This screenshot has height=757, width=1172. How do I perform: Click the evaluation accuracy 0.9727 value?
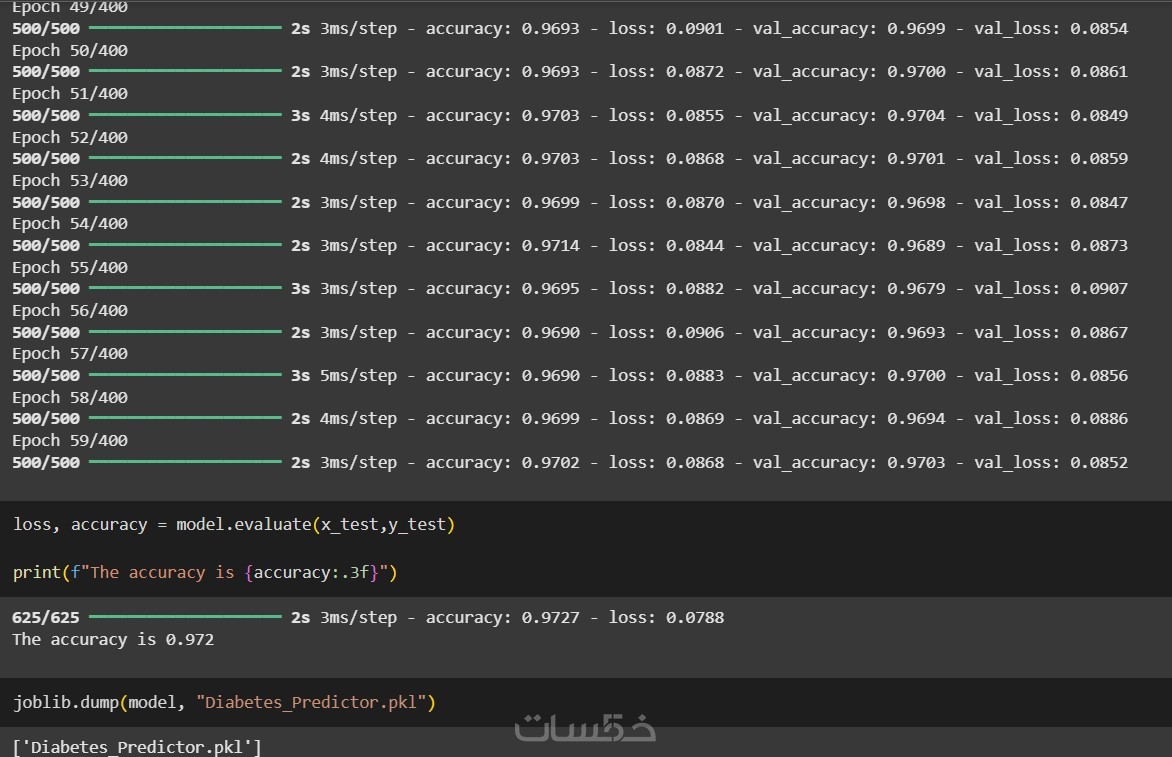[550, 617]
